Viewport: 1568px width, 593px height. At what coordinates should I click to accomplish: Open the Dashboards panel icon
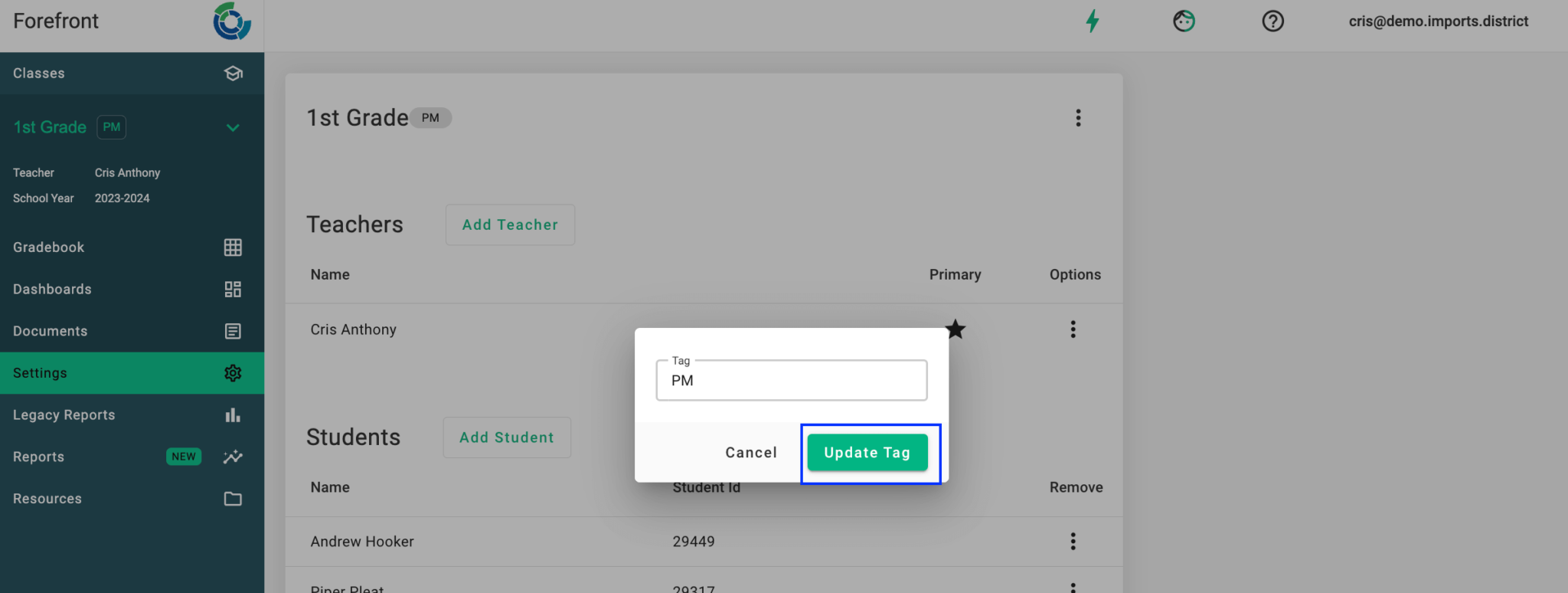tap(233, 289)
